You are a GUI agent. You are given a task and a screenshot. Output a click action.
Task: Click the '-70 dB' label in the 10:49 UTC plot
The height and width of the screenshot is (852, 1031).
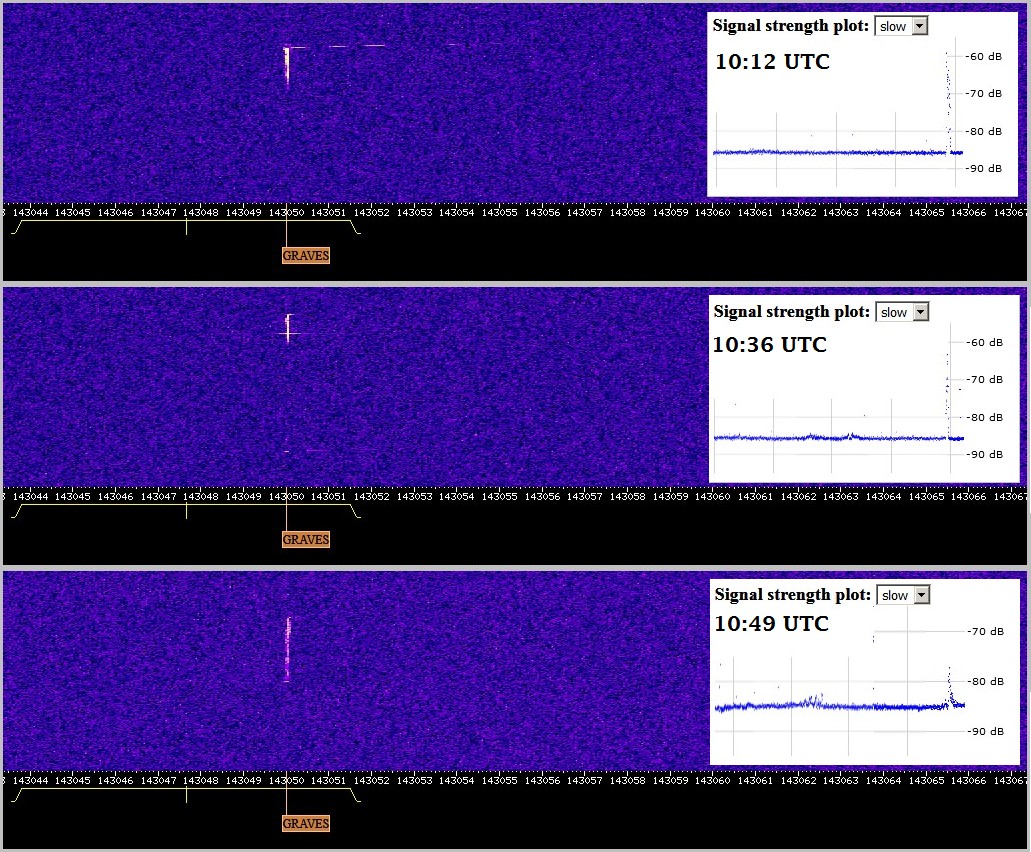(x=985, y=632)
